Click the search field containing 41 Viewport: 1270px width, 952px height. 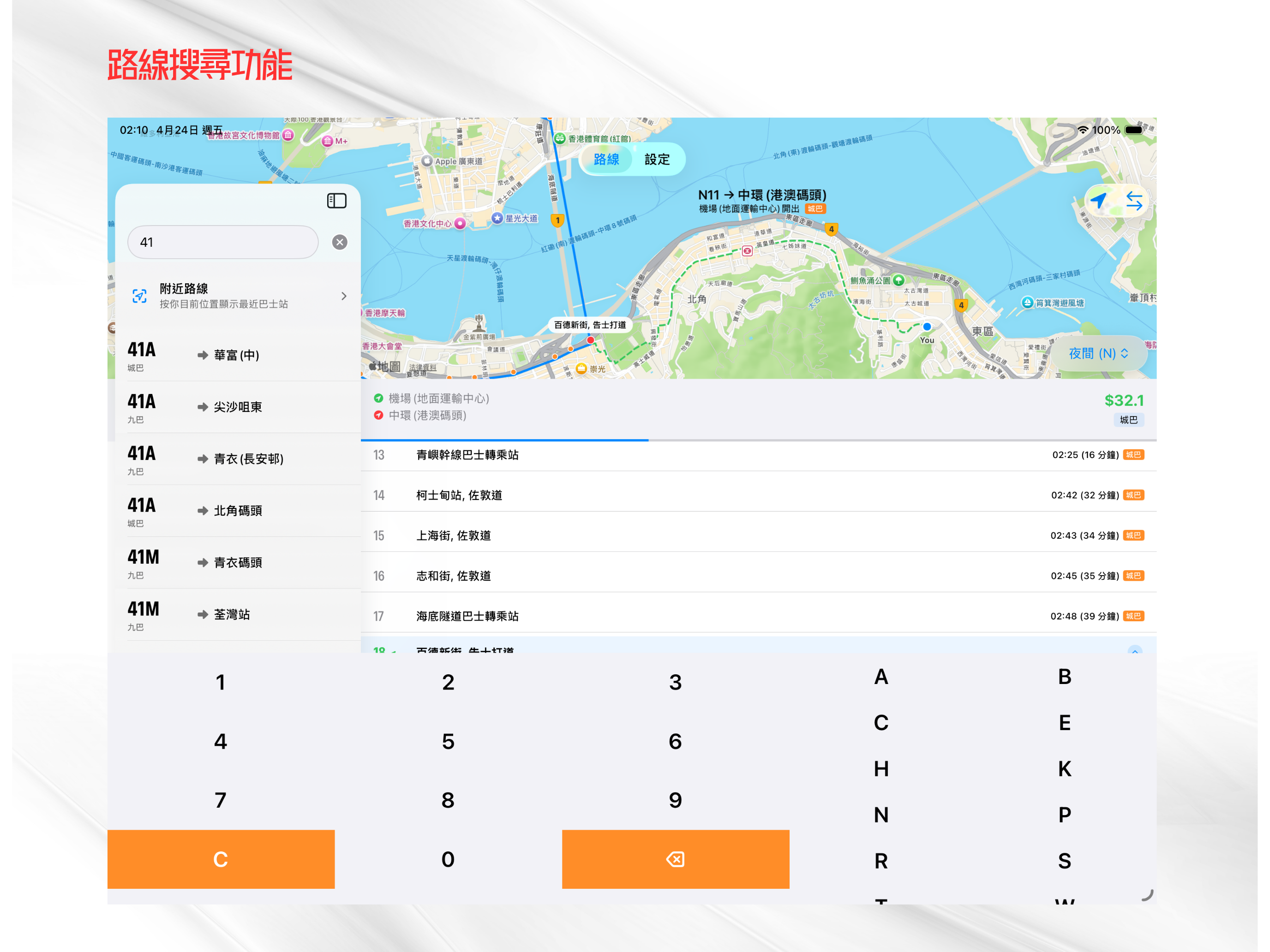point(223,242)
